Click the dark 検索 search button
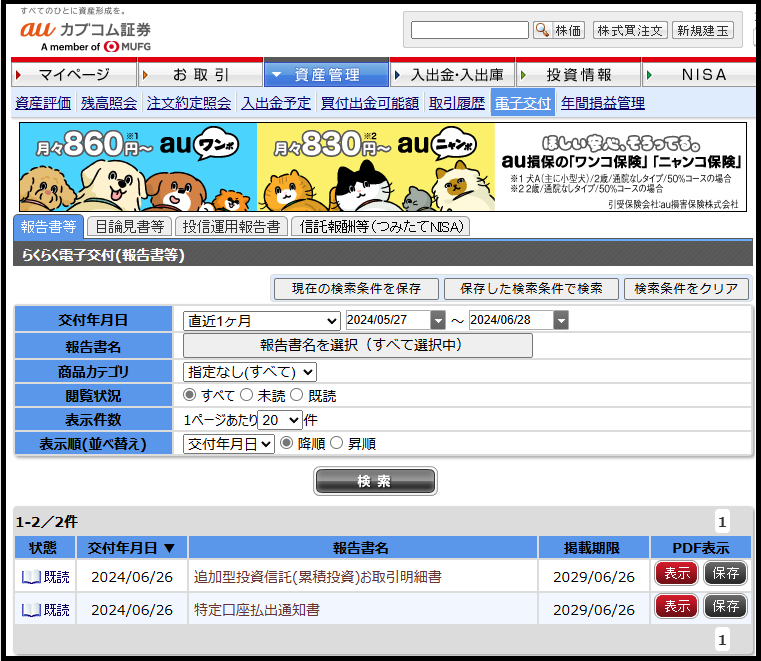Screen dimensions: 761x661 click(x=375, y=481)
